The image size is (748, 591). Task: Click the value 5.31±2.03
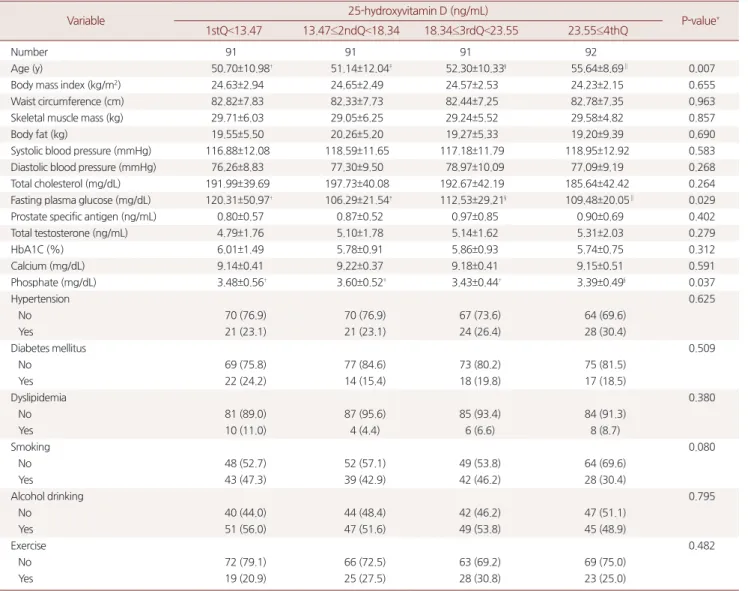tap(600, 233)
